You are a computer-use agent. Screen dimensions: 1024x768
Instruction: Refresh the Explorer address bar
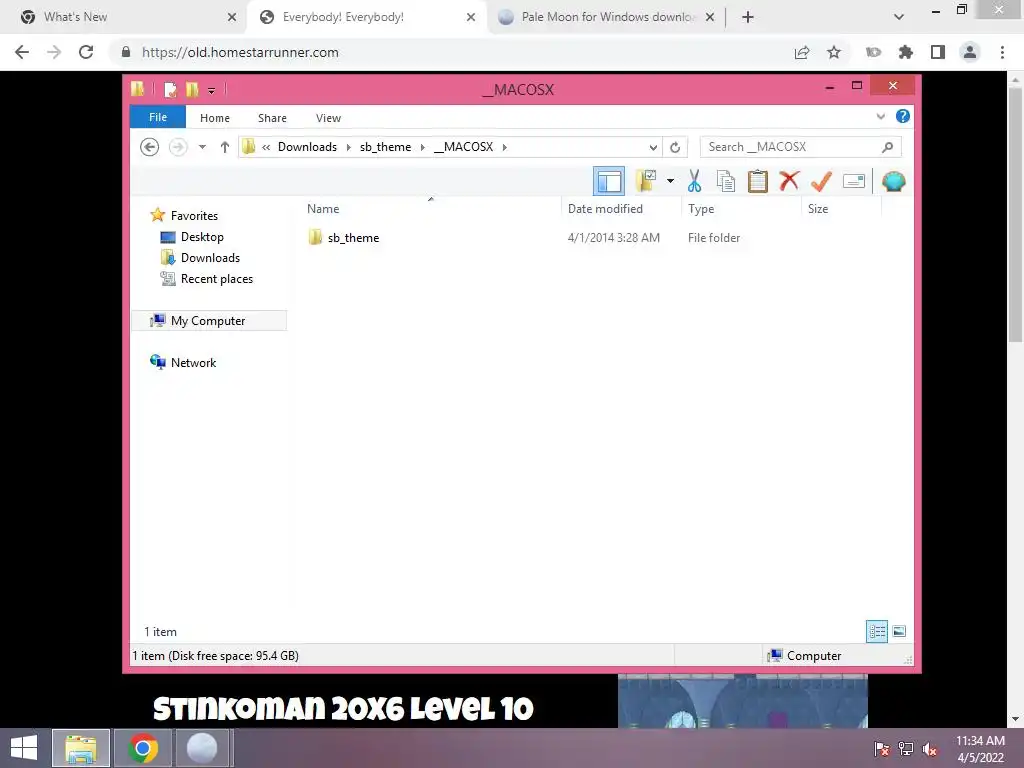(x=675, y=147)
